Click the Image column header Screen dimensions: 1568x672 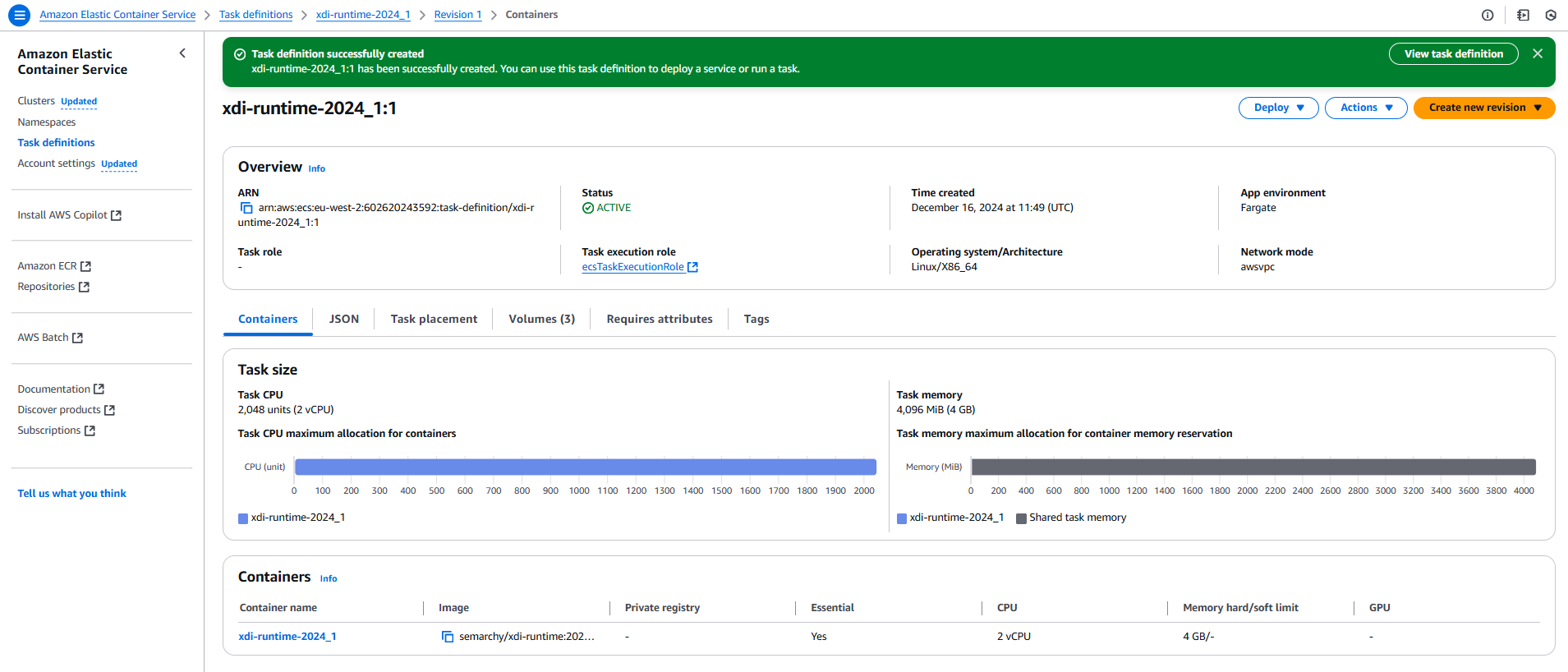453,608
